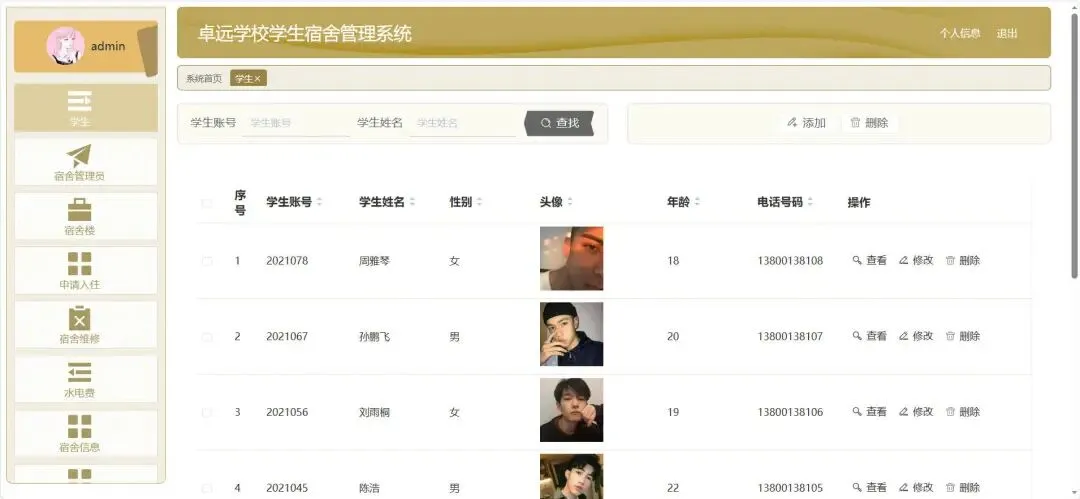Click 修改 edit icon for 周雅琴
The height and width of the screenshot is (499, 1080).
(904, 261)
